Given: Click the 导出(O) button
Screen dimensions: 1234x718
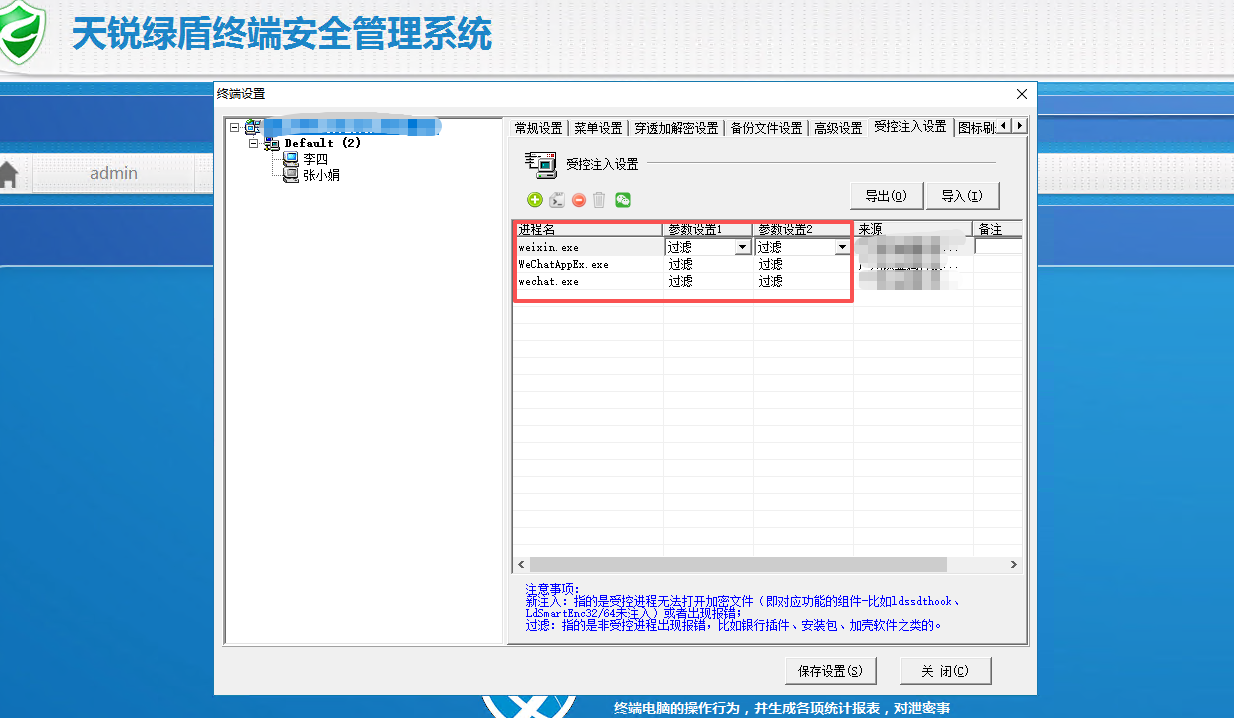Looking at the screenshot, I should point(885,196).
